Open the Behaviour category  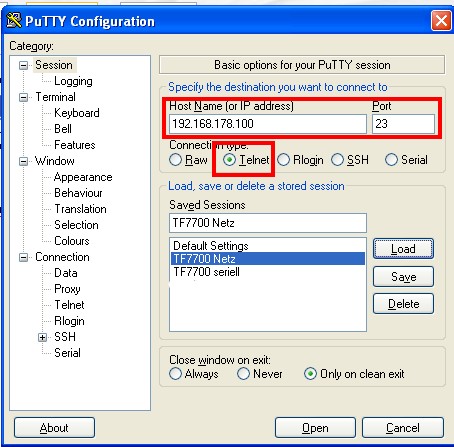coord(78,193)
